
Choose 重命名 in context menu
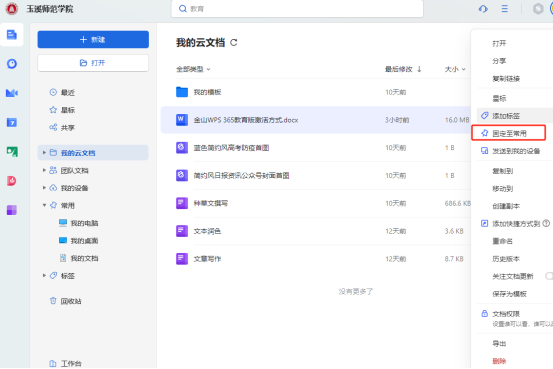502,241
